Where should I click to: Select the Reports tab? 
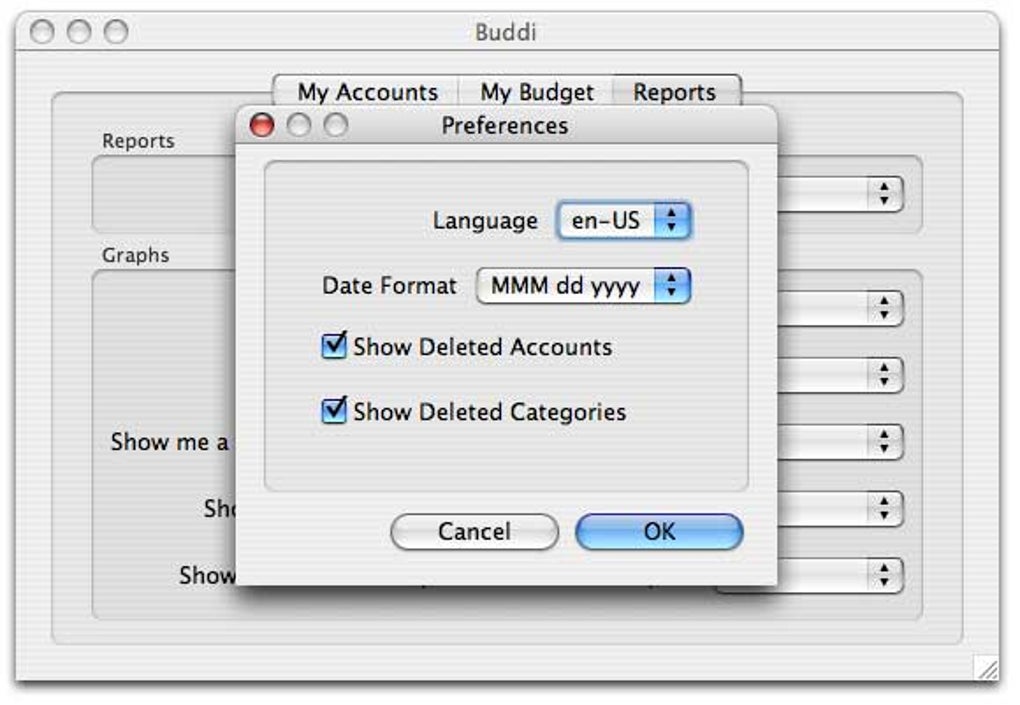pos(675,92)
